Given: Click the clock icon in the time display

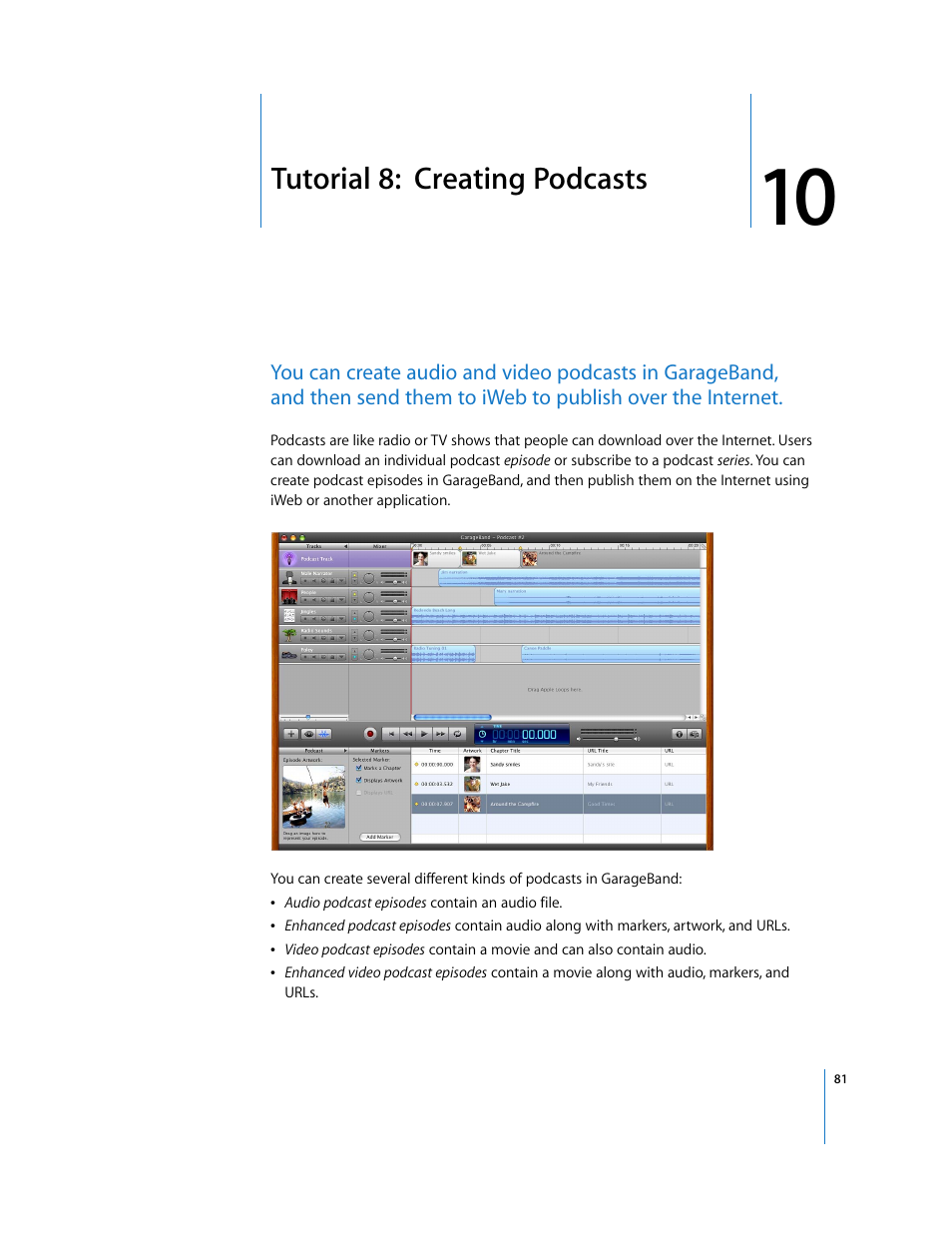Looking at the screenshot, I should pyautogui.click(x=482, y=735).
